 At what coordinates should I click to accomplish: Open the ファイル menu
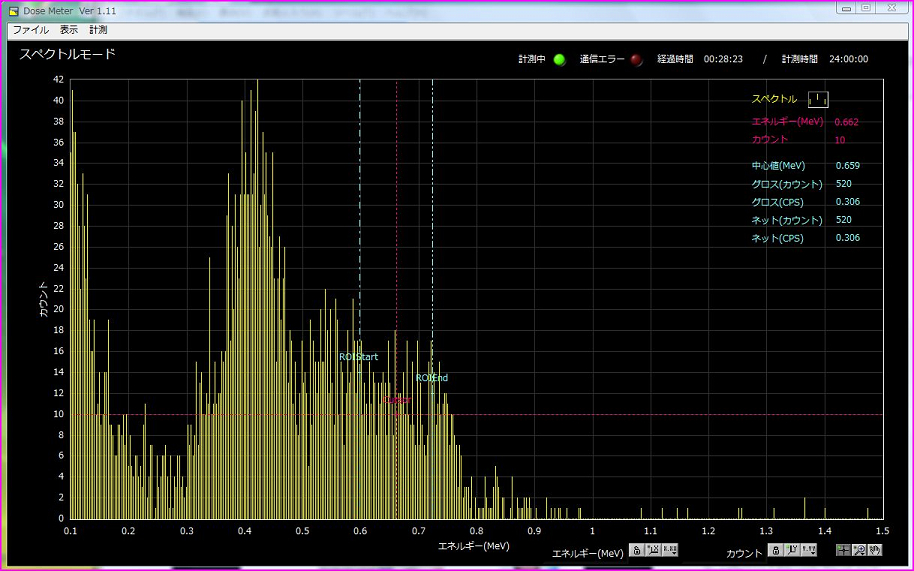[x=30, y=30]
